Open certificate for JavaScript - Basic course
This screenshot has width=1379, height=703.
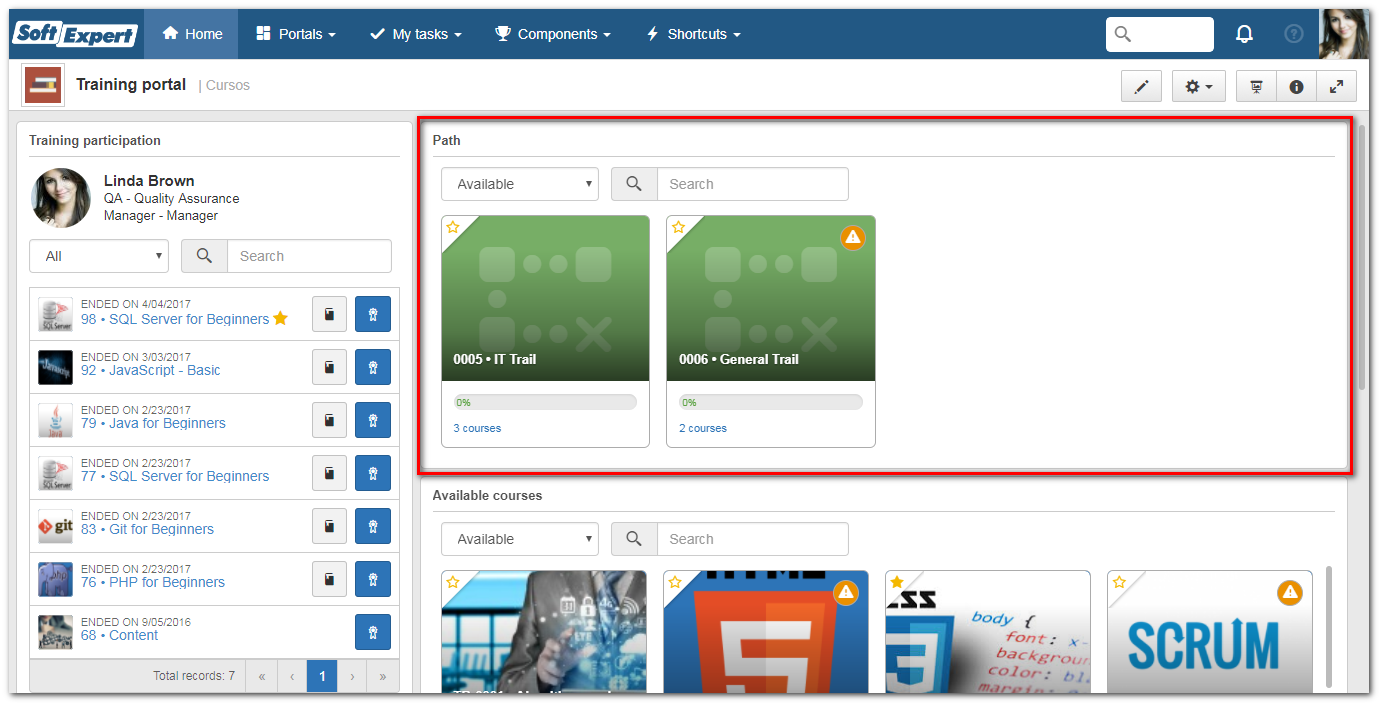pos(372,367)
